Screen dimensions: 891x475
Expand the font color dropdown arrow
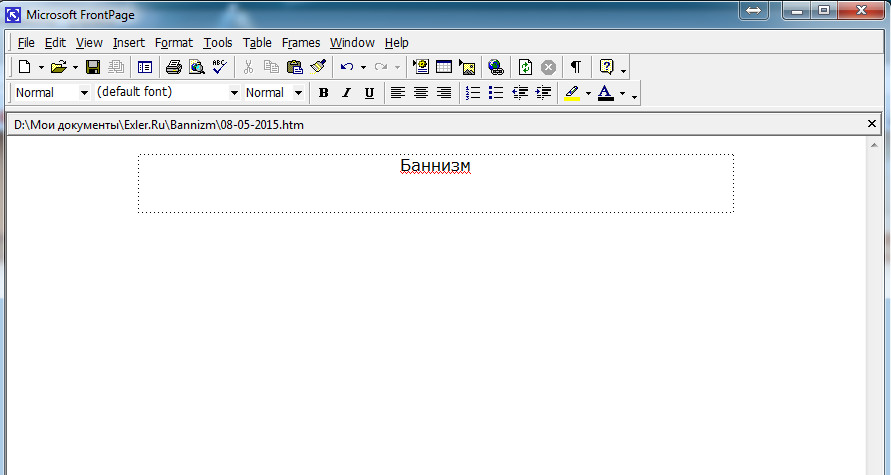click(x=622, y=93)
